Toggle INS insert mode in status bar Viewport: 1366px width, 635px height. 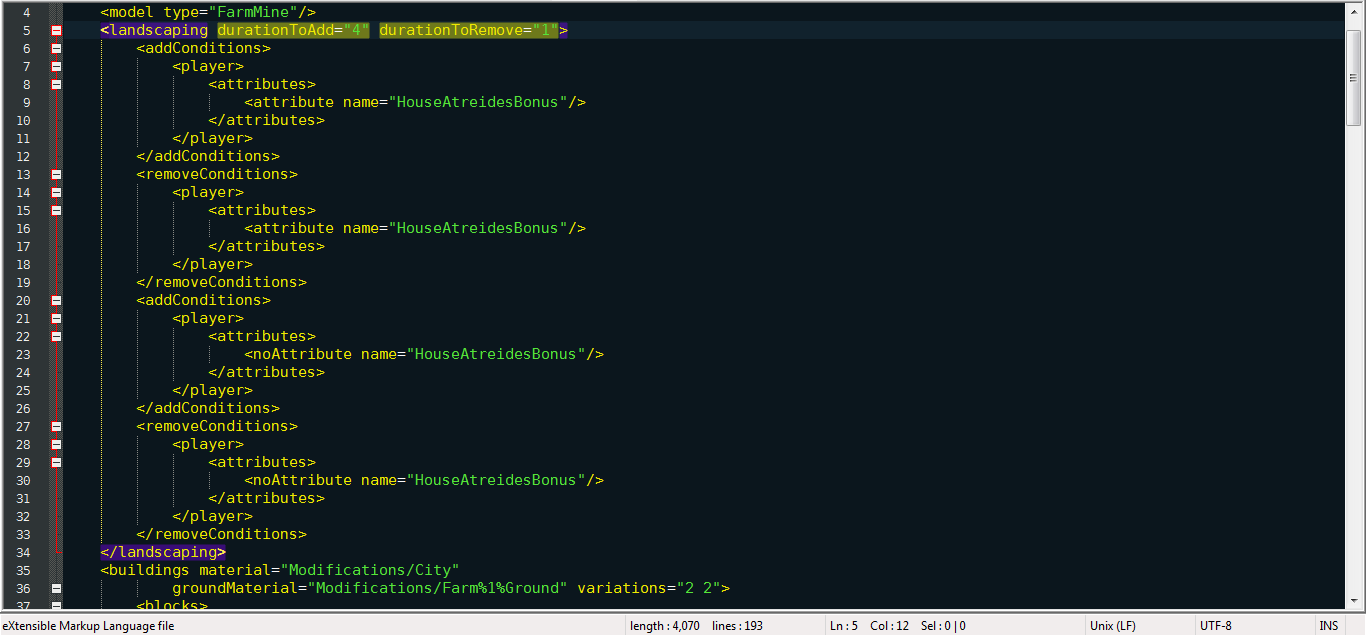[1328, 626]
